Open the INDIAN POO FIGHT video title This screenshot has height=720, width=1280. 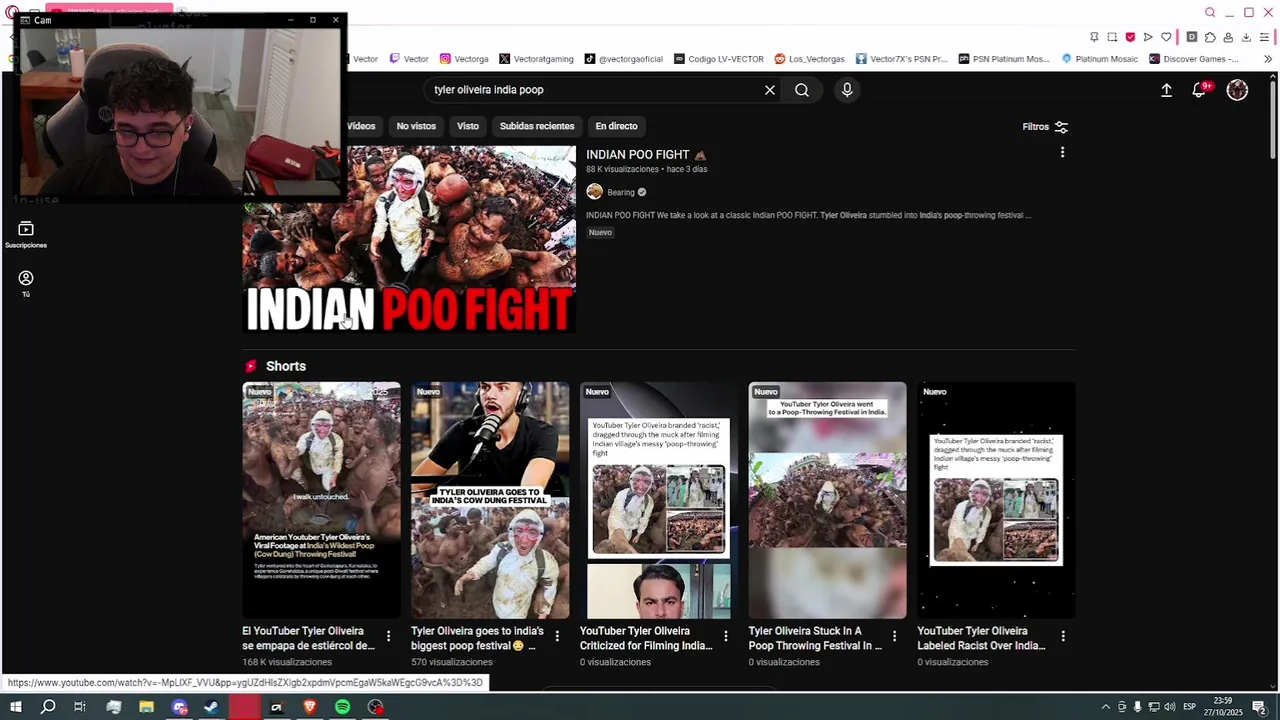point(646,155)
